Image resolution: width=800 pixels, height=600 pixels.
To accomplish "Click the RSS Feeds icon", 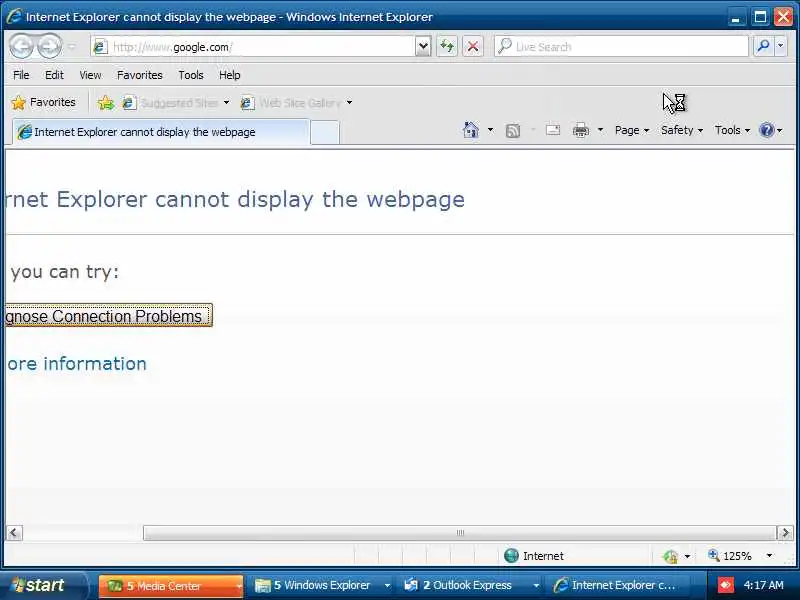I will [x=513, y=131].
